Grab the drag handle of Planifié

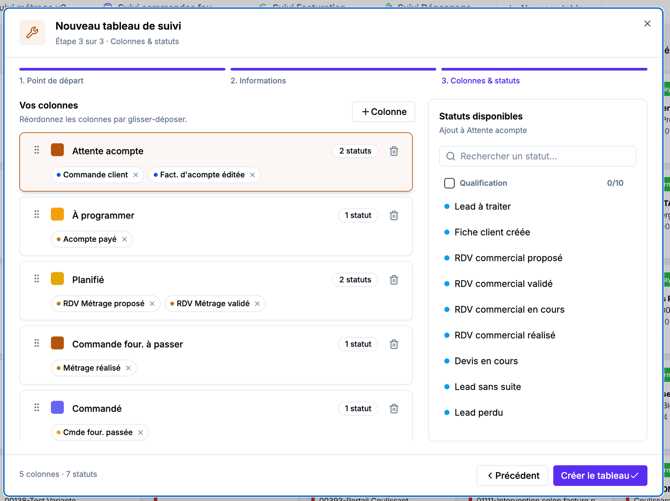tap(37, 279)
